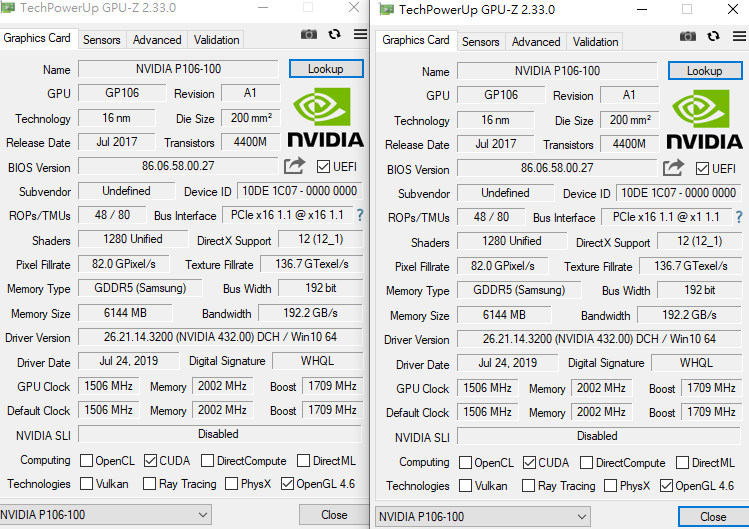Toggle DirectML checkbox in right window

tap(683, 463)
